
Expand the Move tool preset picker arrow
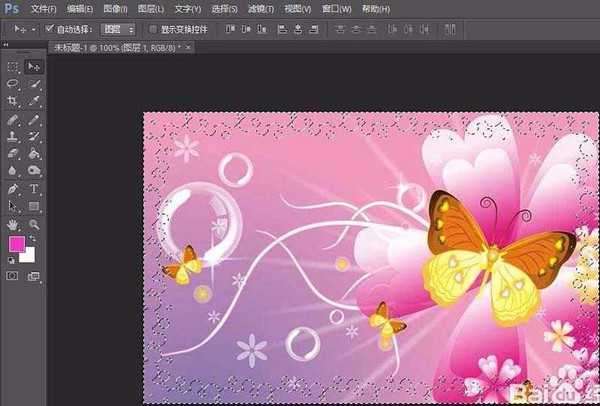coord(33,29)
